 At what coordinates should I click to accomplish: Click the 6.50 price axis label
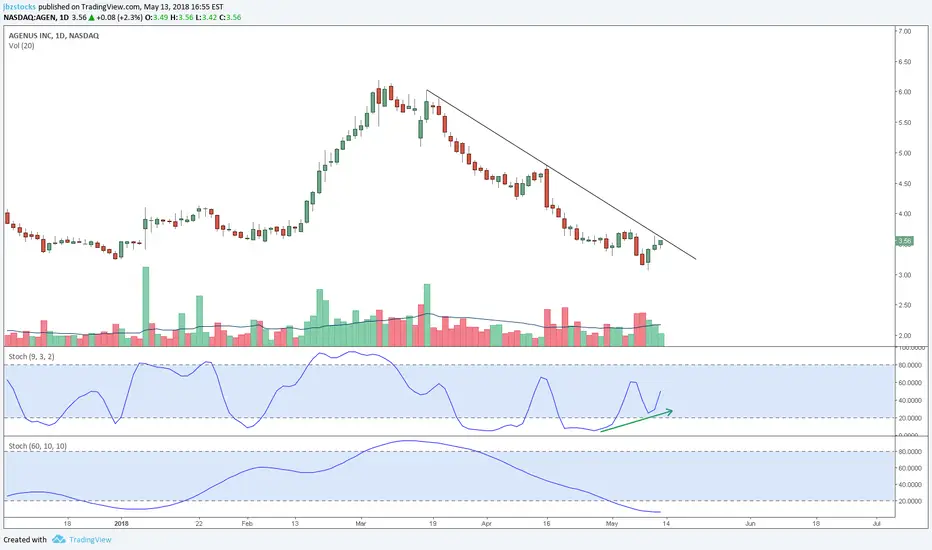(x=905, y=62)
